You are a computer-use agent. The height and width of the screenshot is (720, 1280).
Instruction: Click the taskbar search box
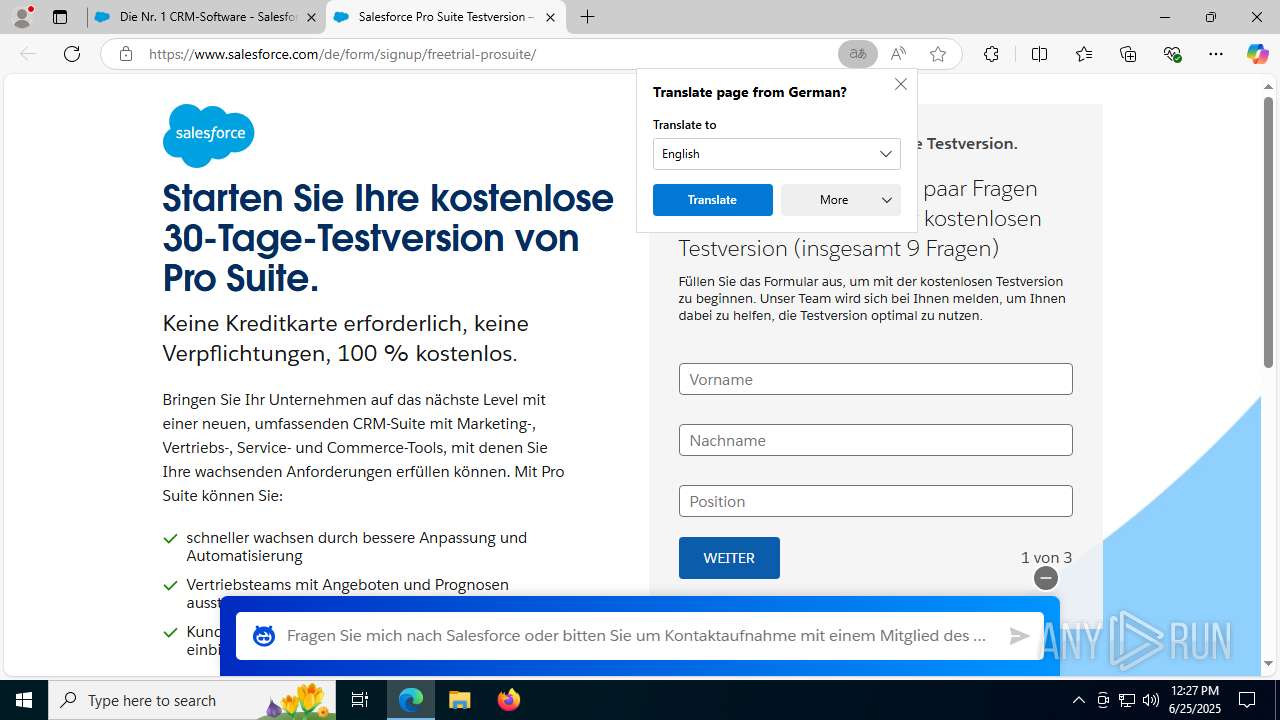click(x=193, y=700)
